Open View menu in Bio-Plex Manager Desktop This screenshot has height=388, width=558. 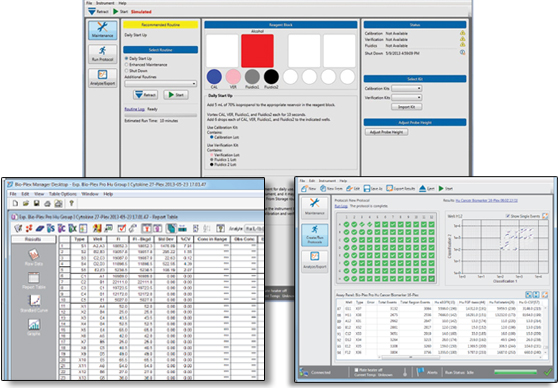coord(39,194)
